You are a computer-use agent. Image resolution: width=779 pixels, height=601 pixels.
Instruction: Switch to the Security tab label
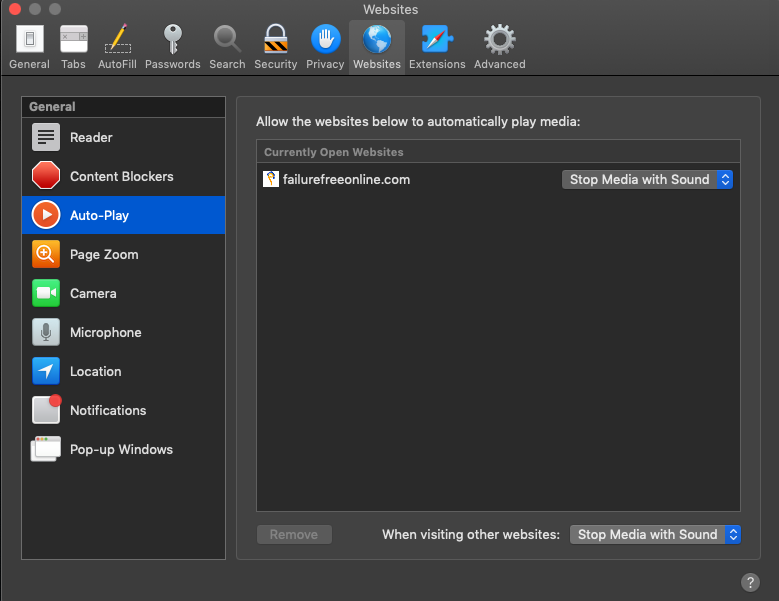276,64
